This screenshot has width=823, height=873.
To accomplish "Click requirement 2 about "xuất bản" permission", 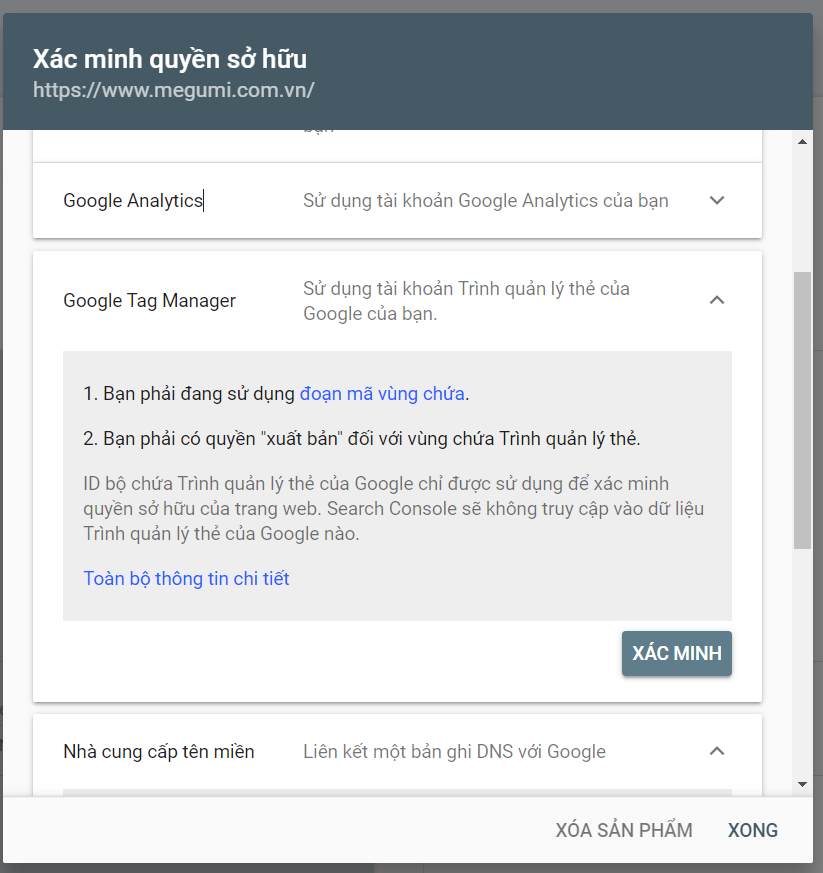I will (x=362, y=439).
